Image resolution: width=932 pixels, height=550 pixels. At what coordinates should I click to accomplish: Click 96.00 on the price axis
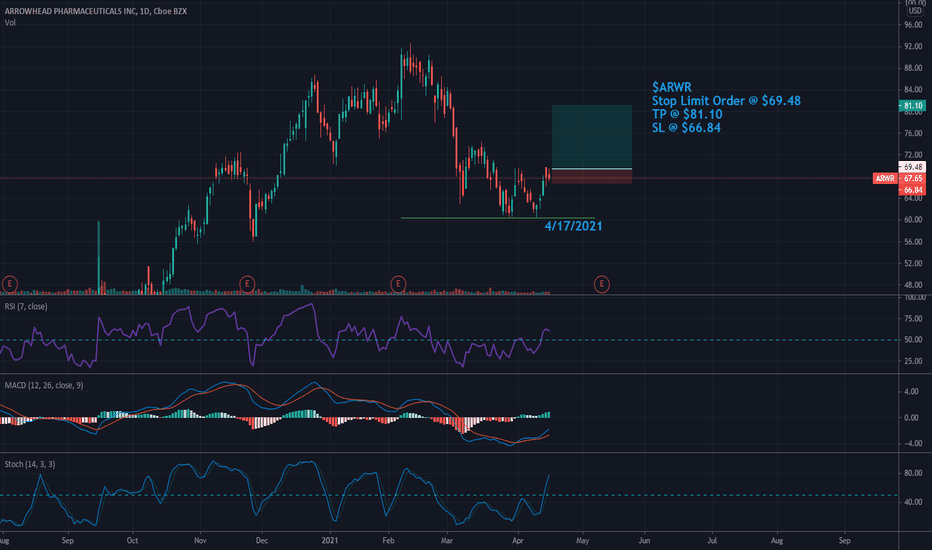tap(913, 25)
